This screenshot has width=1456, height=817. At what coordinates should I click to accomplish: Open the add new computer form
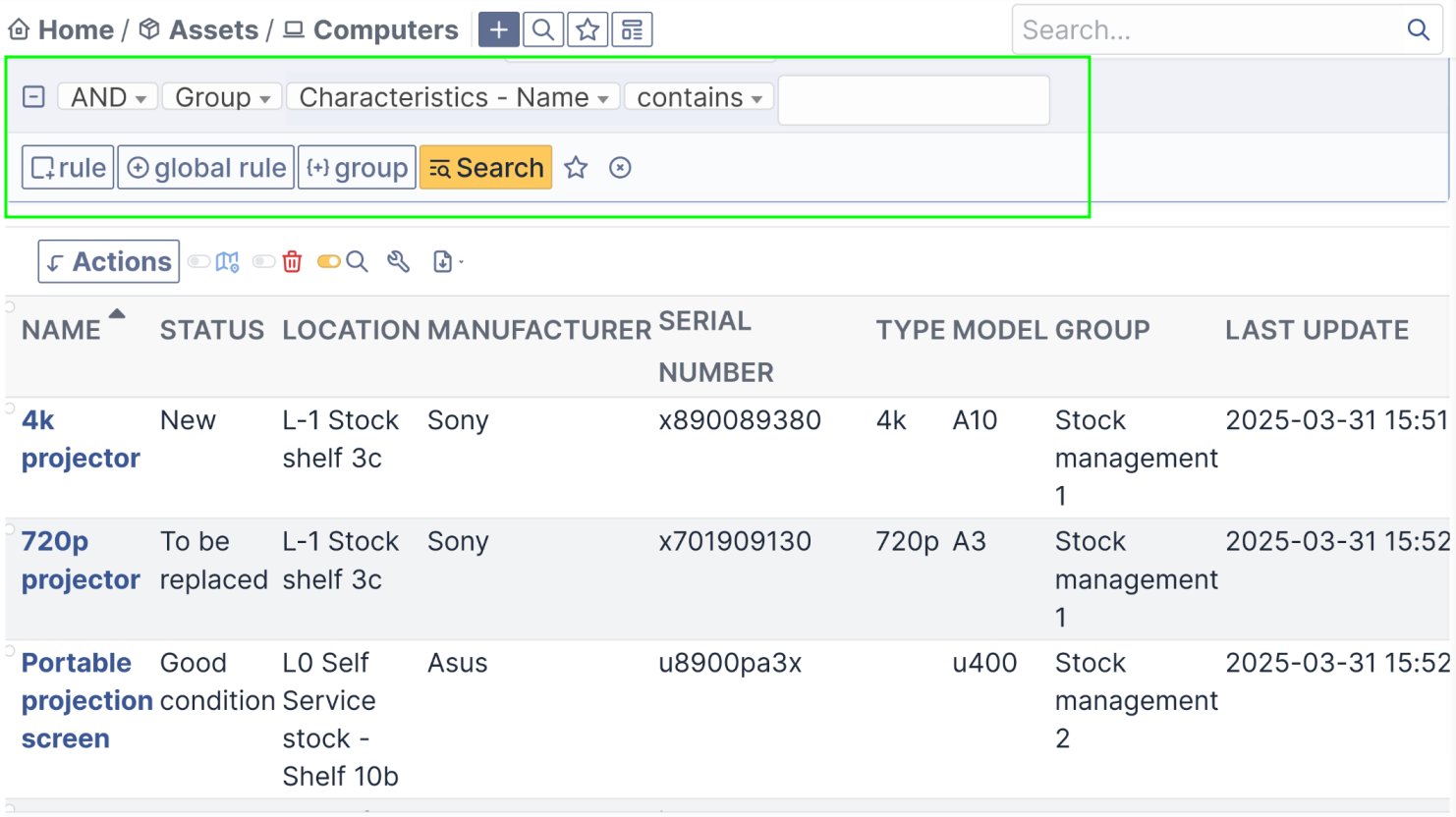click(498, 29)
